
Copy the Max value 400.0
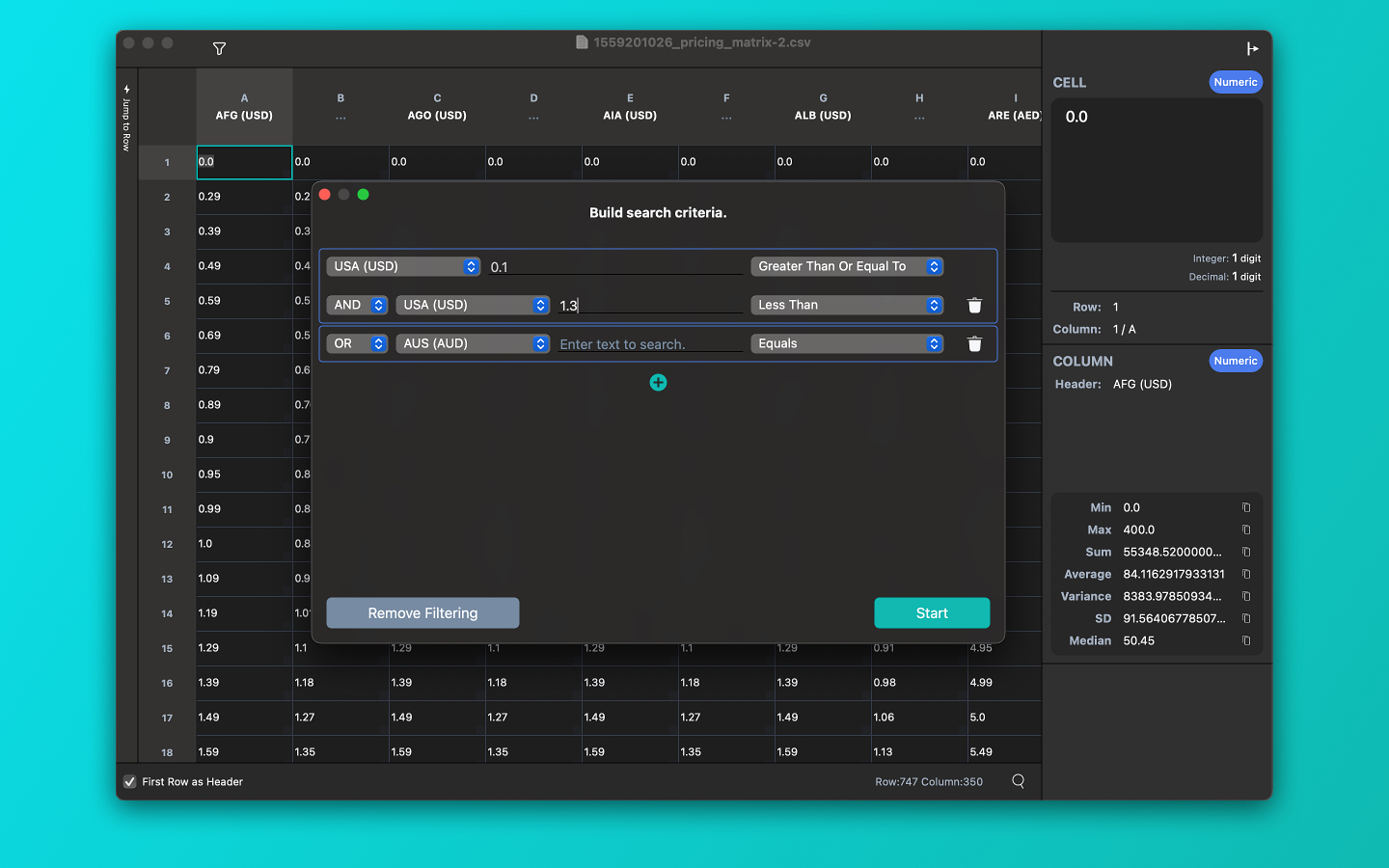pyautogui.click(x=1246, y=529)
